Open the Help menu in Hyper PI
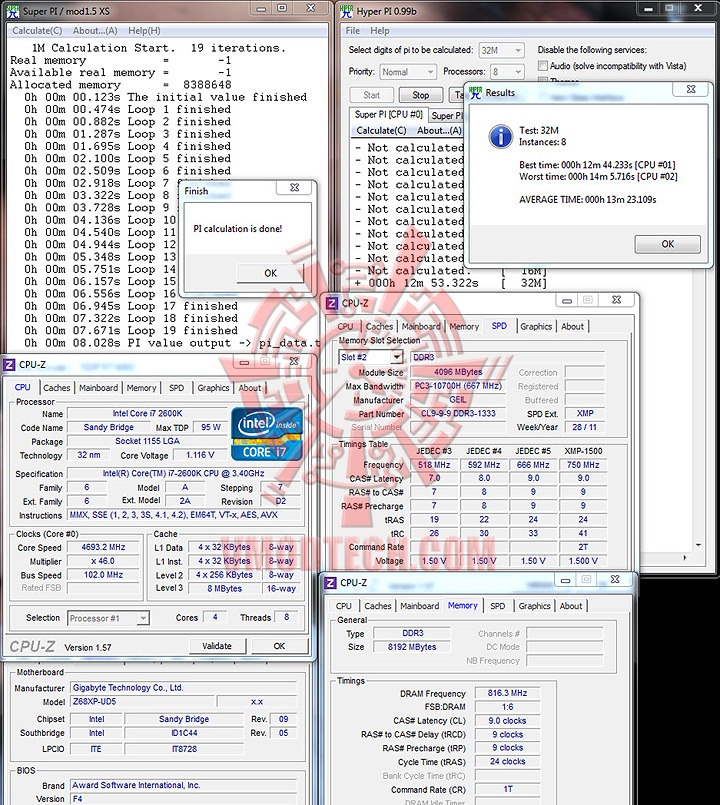This screenshot has height=805, width=720. [380, 31]
